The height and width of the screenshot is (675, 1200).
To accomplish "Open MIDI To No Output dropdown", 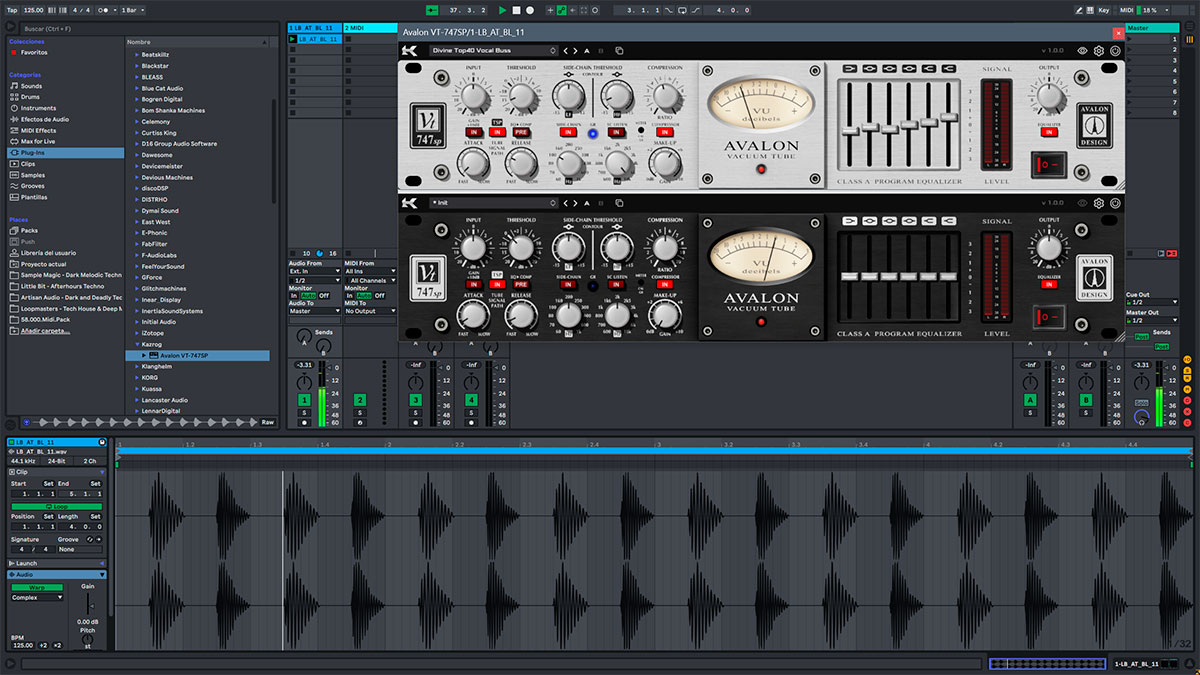I will 370,311.
